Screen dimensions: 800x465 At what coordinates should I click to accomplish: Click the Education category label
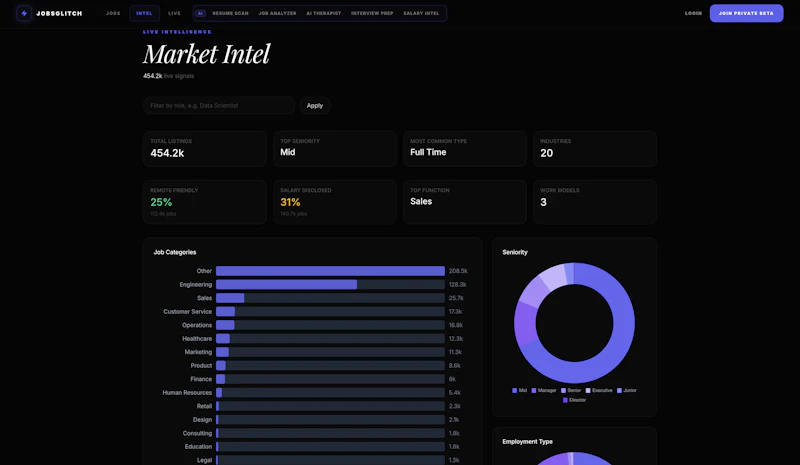coord(198,447)
